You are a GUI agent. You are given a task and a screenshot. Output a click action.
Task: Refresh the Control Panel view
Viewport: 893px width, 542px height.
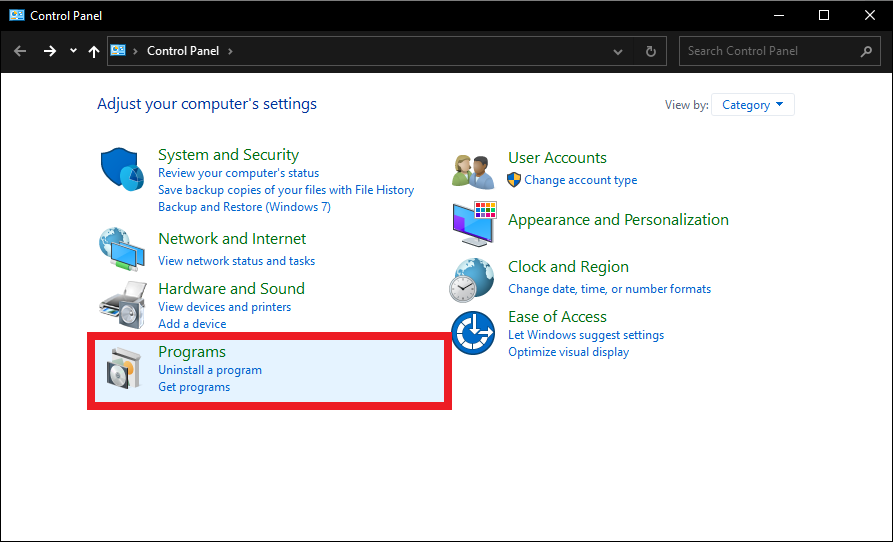[651, 51]
